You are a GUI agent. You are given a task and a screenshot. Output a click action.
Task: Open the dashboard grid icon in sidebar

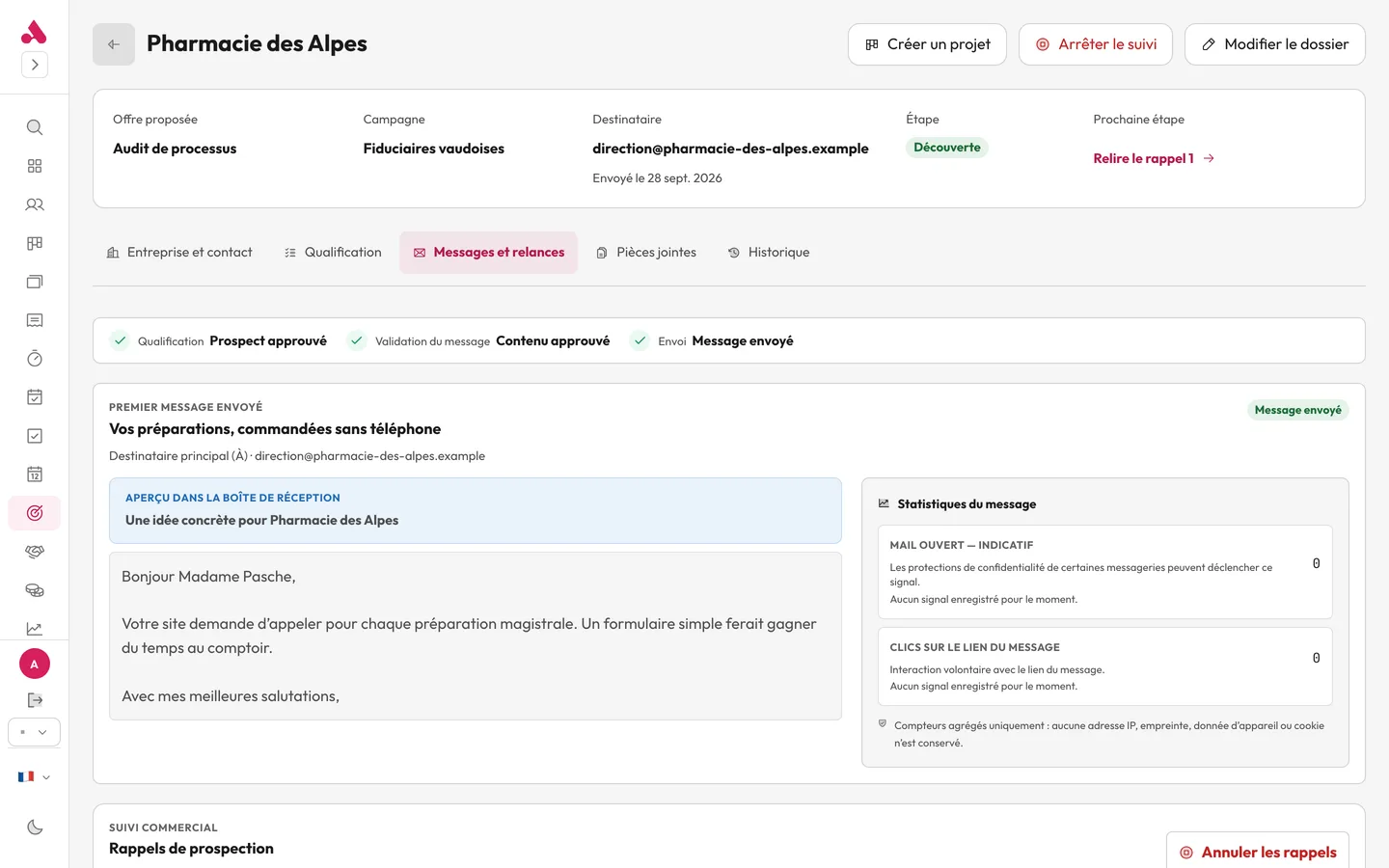(35, 166)
